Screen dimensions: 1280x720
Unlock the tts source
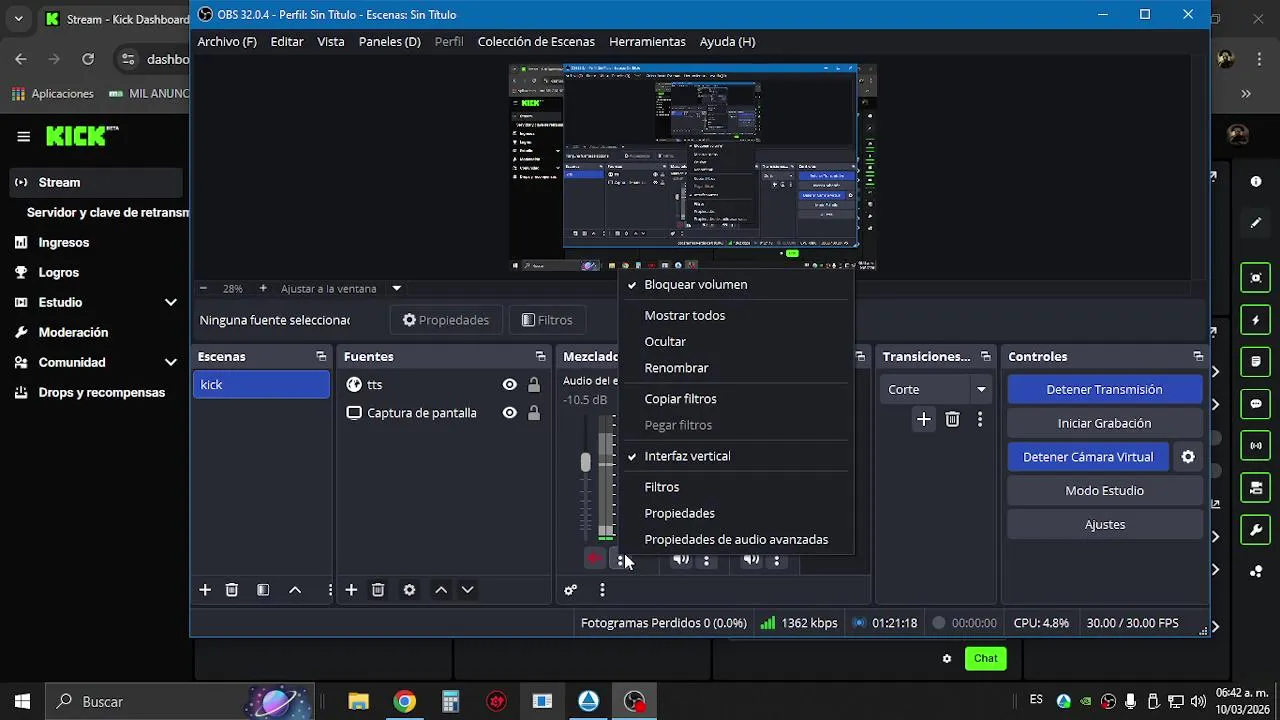point(534,385)
